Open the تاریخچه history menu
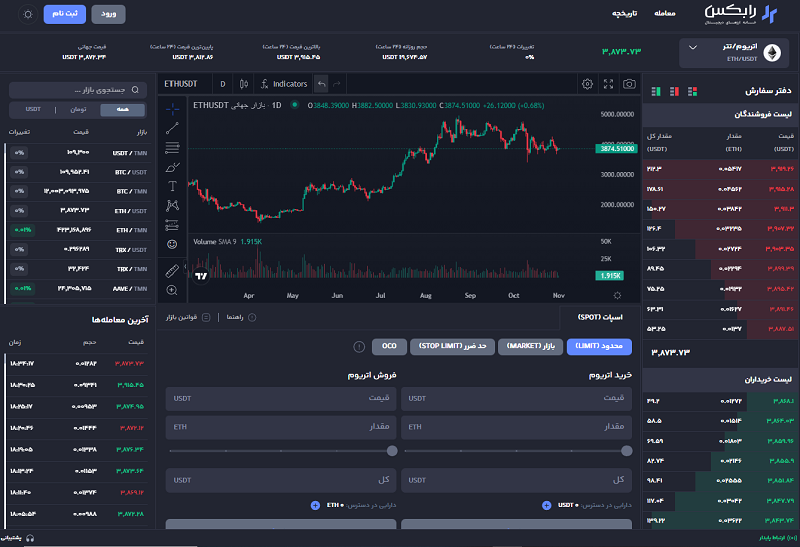 (x=624, y=13)
